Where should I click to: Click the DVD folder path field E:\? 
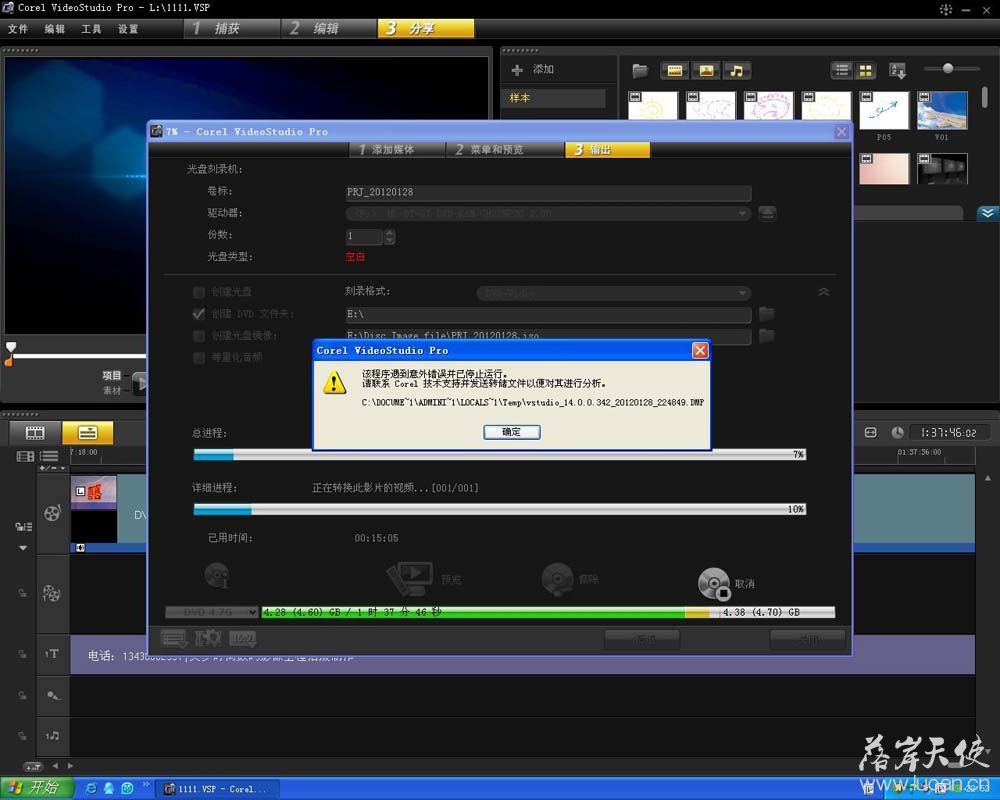pyautogui.click(x=548, y=315)
